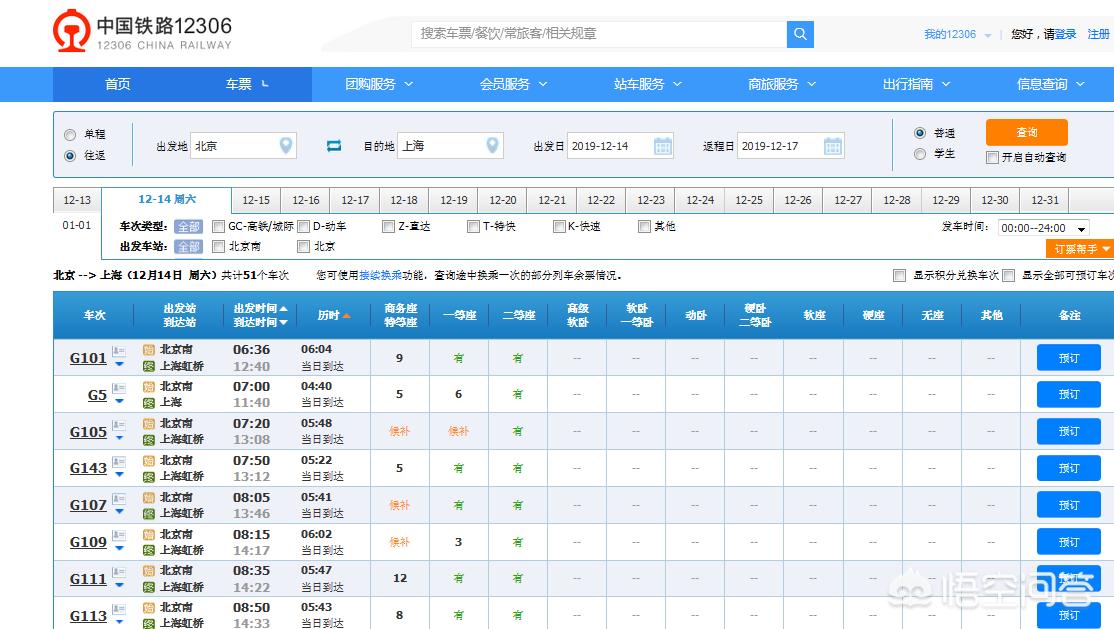
Task: Select the 普通 passenger radio button
Action: (x=919, y=133)
